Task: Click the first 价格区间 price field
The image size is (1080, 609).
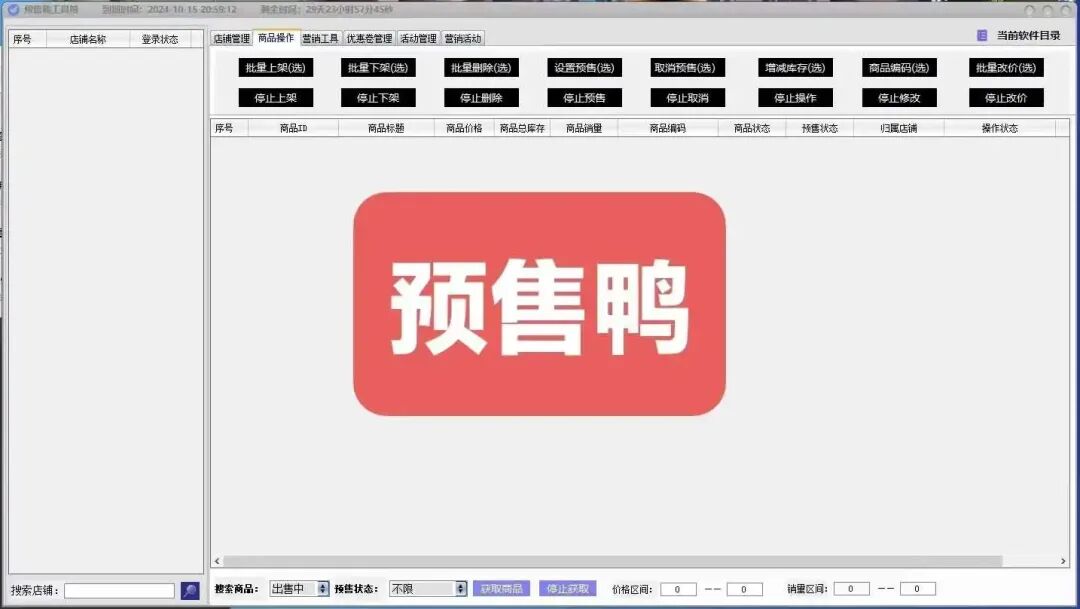Action: tap(678, 589)
